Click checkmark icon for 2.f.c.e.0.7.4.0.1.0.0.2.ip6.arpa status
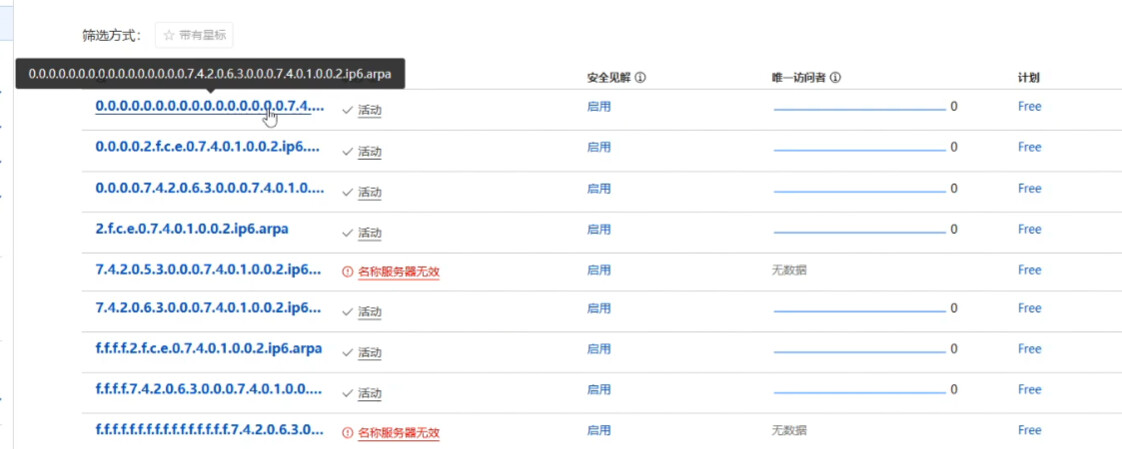The width and height of the screenshot is (1122, 449). point(347,233)
